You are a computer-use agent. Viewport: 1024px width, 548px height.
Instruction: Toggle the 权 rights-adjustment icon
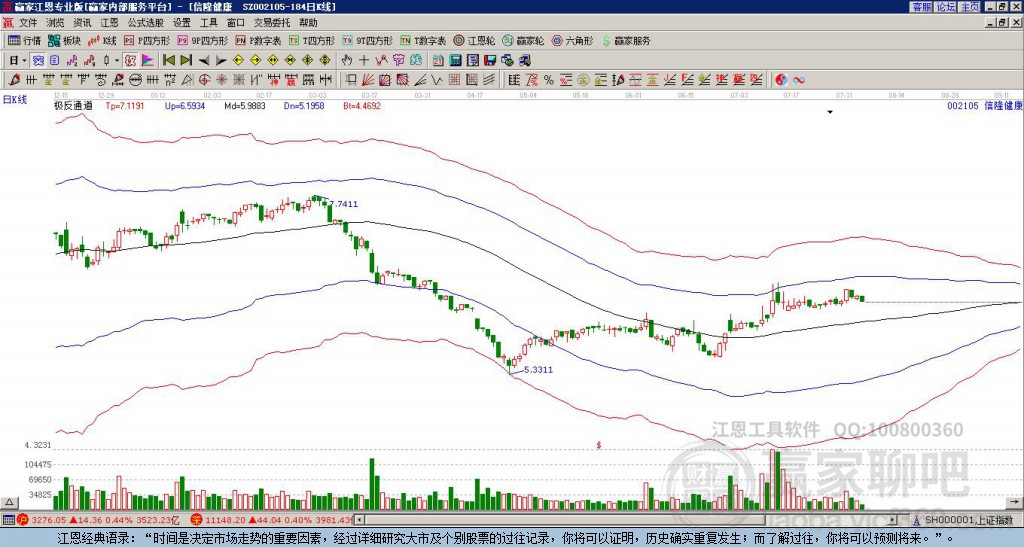pyautogui.click(x=129, y=60)
